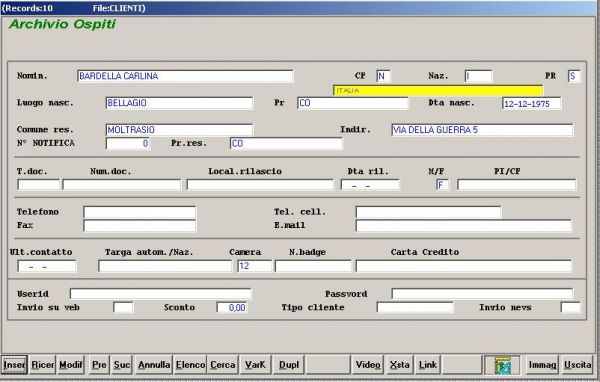Click the Camera field showing 12

(254, 266)
